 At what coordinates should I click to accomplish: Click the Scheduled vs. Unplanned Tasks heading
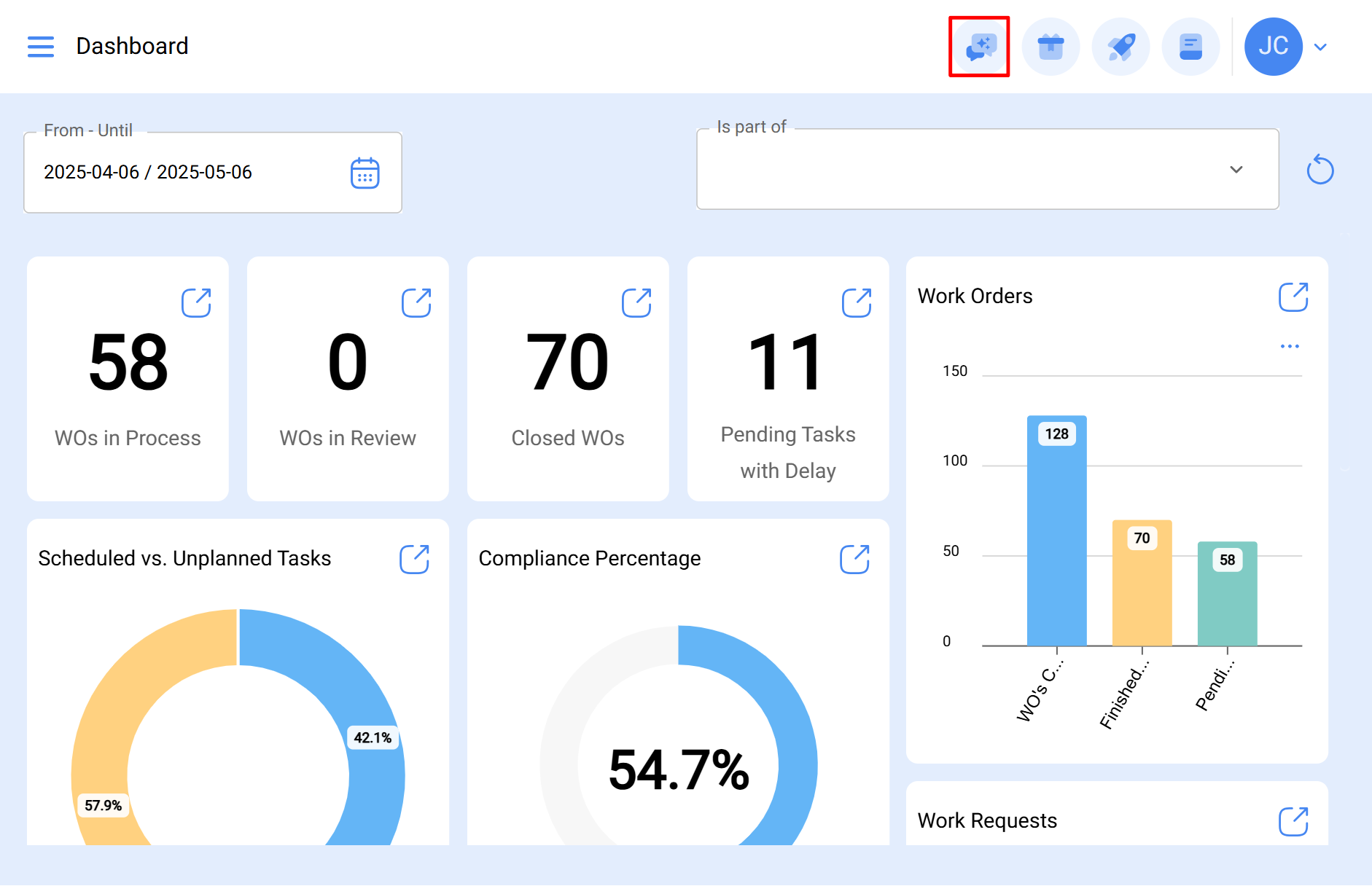(x=184, y=558)
